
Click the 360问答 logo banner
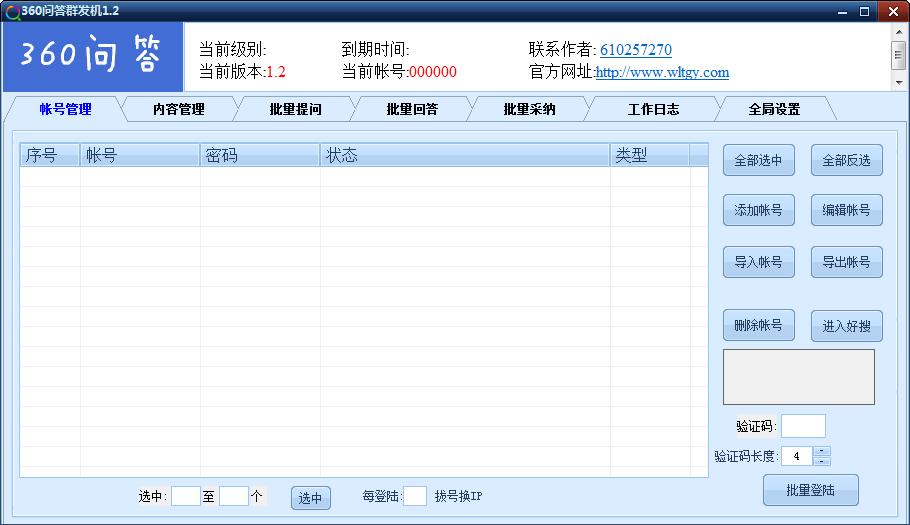point(93,57)
